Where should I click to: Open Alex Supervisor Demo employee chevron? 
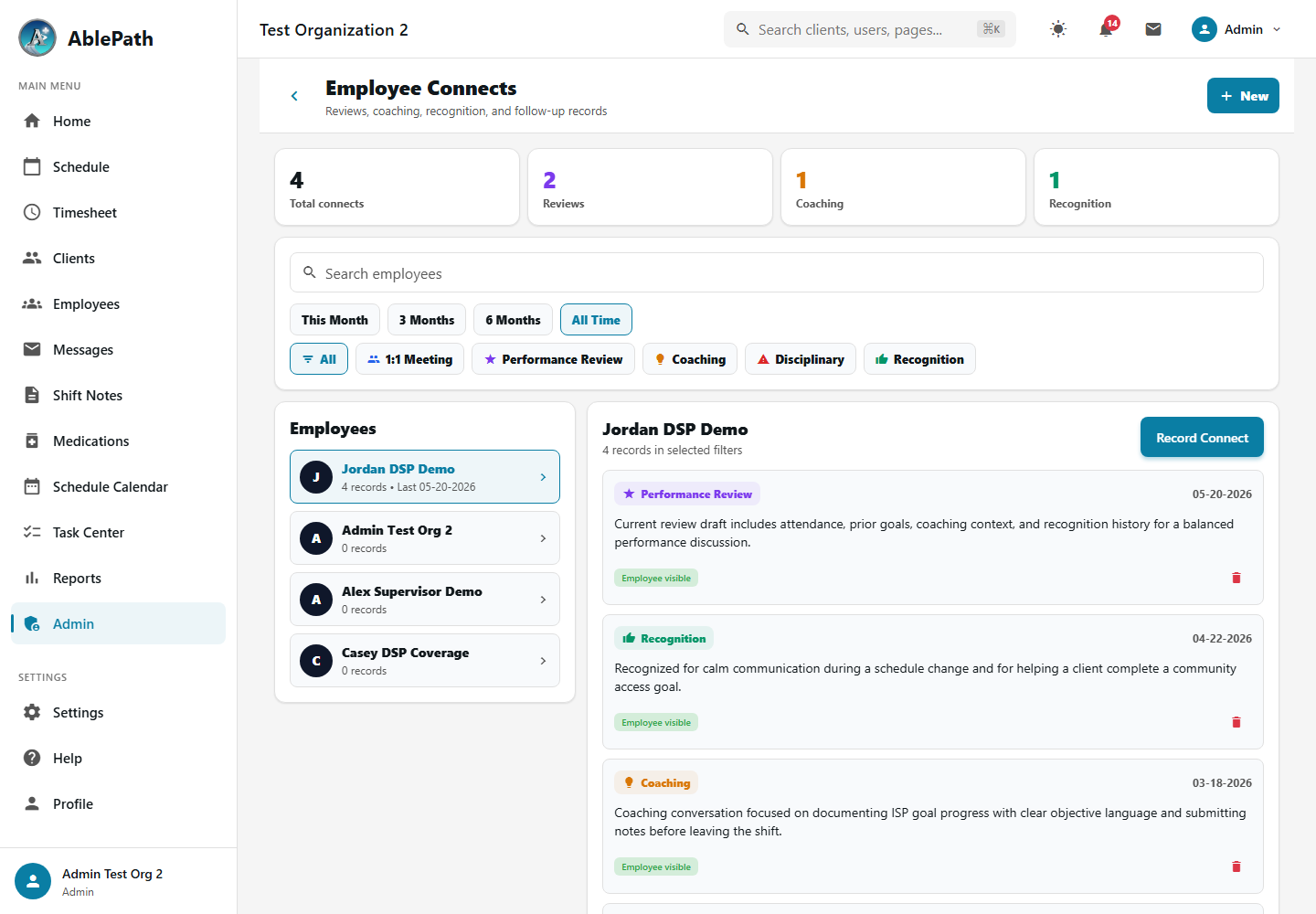543,600
